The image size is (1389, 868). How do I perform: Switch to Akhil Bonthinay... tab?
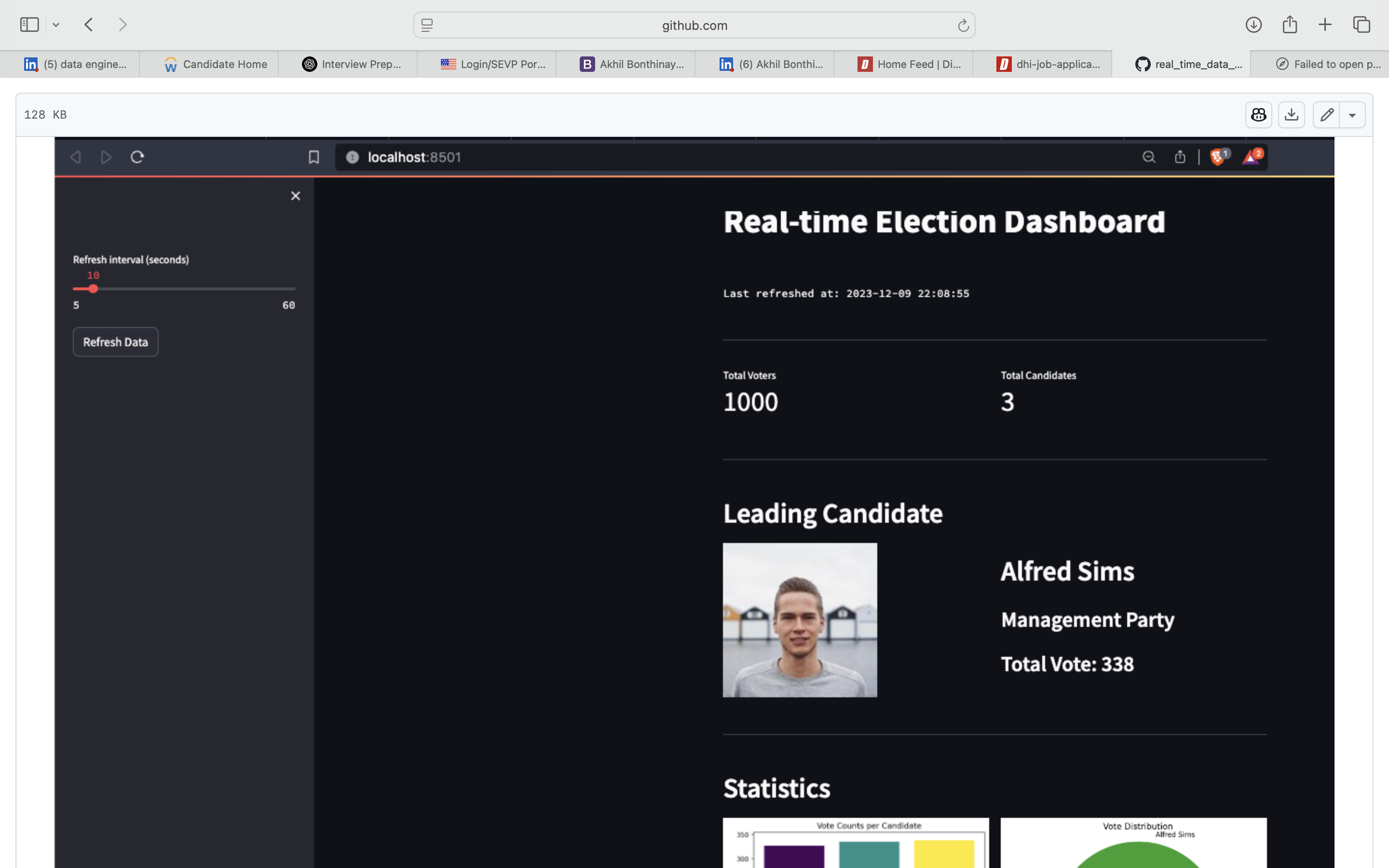(626, 64)
